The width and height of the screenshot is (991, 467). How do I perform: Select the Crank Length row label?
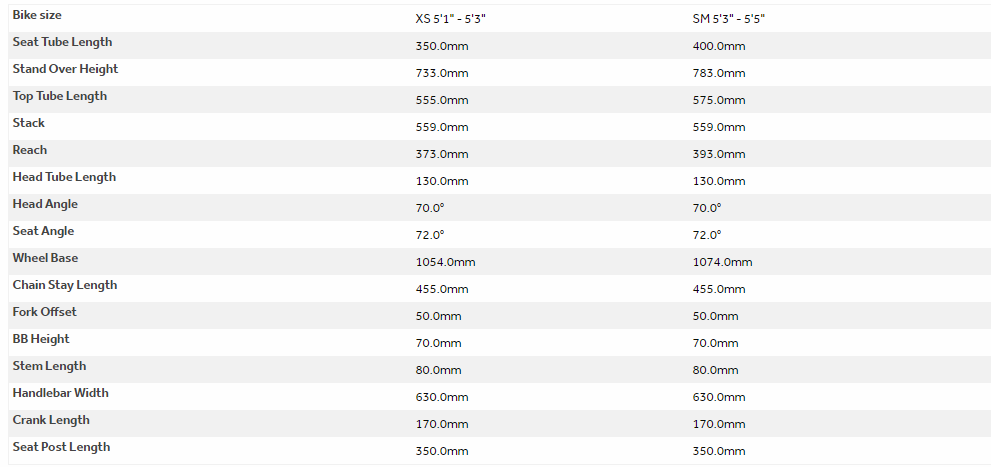click(51, 420)
